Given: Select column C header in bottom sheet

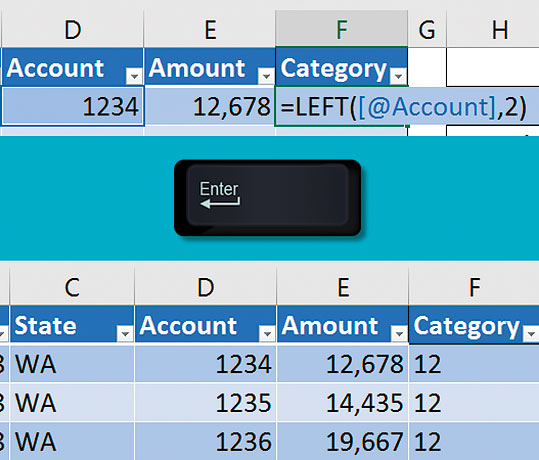Looking at the screenshot, I should click(x=72, y=287).
